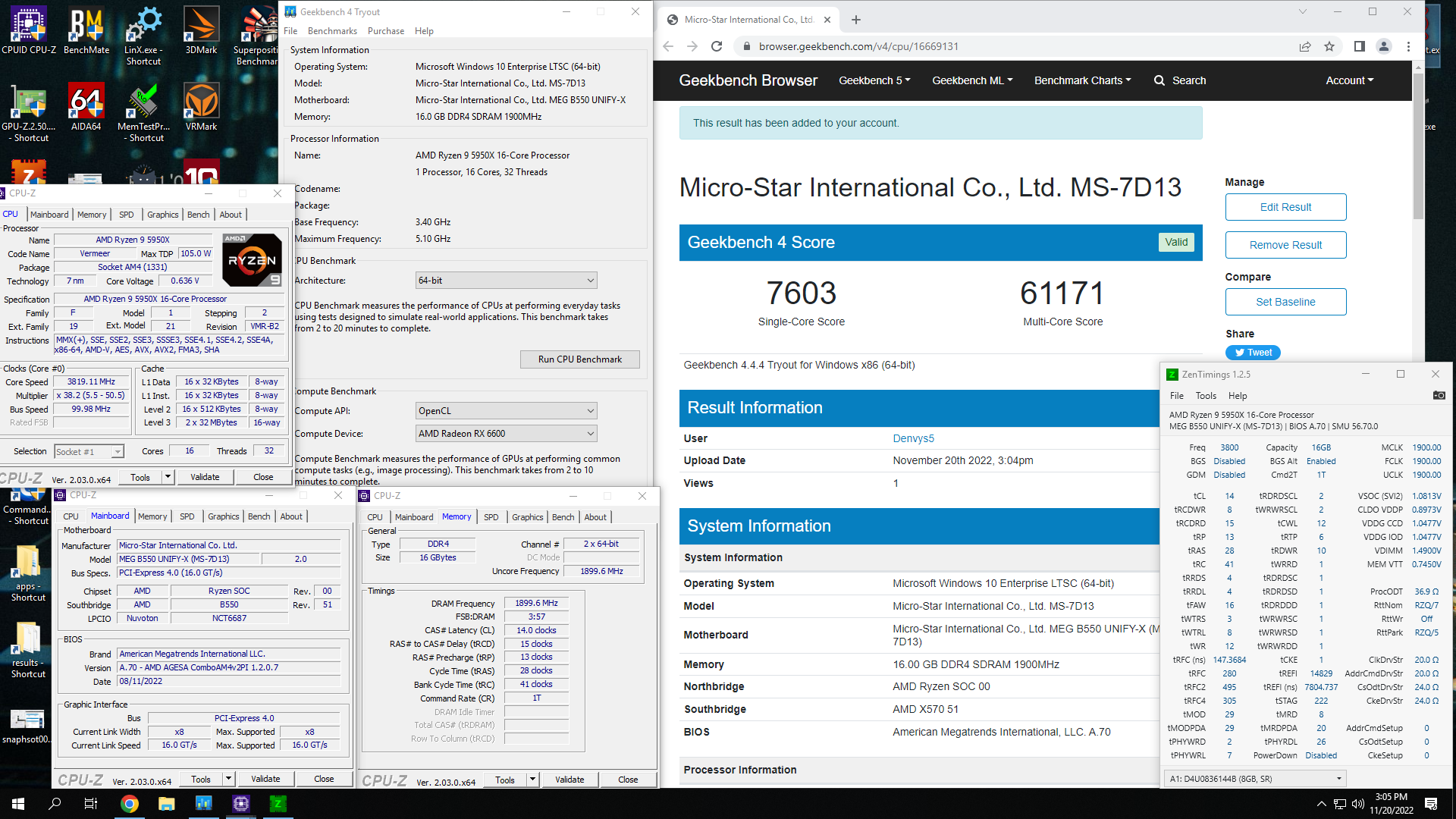Open new Chrome tab
The height and width of the screenshot is (819, 1456).
pyautogui.click(x=856, y=20)
